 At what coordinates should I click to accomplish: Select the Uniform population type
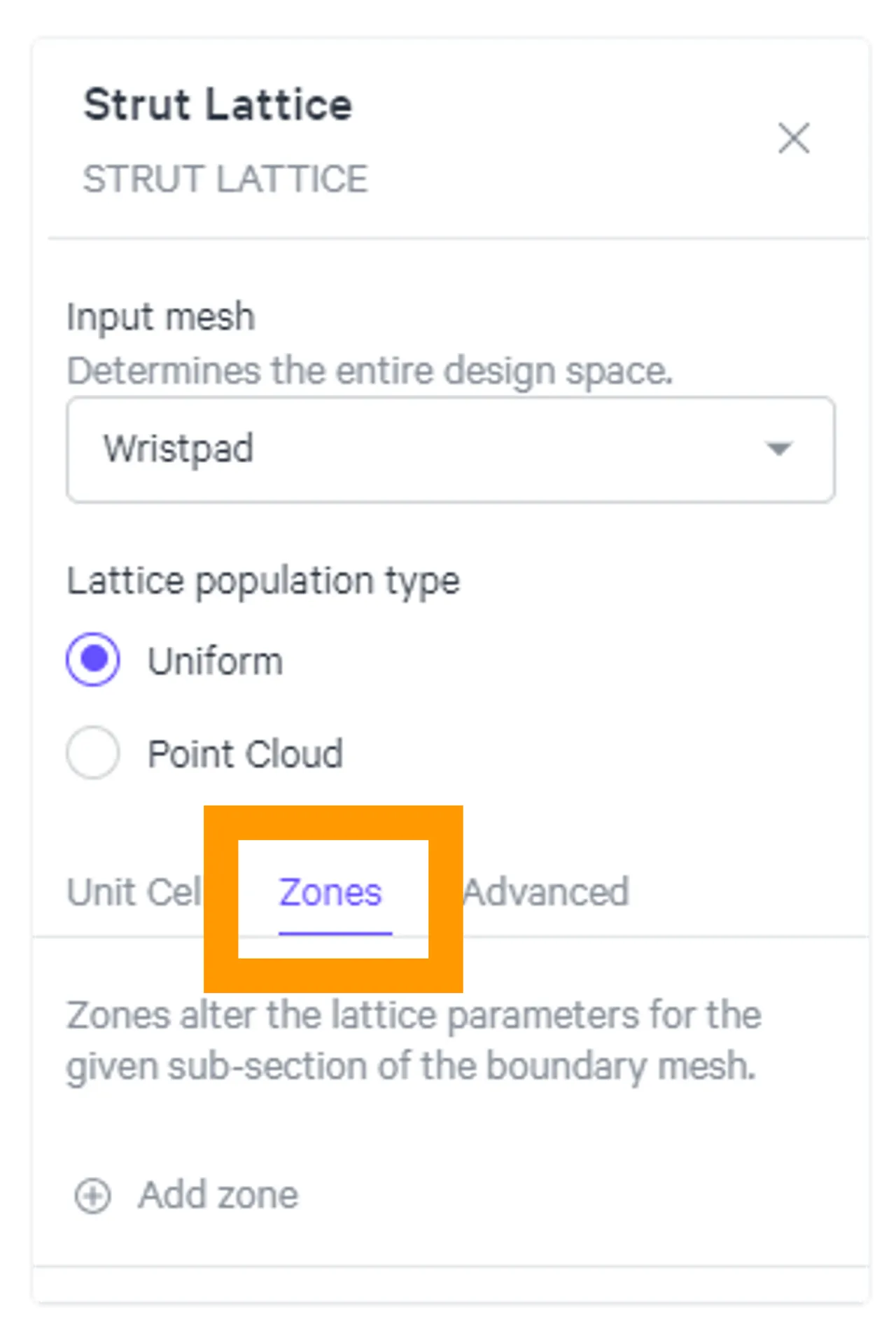pos(92,658)
